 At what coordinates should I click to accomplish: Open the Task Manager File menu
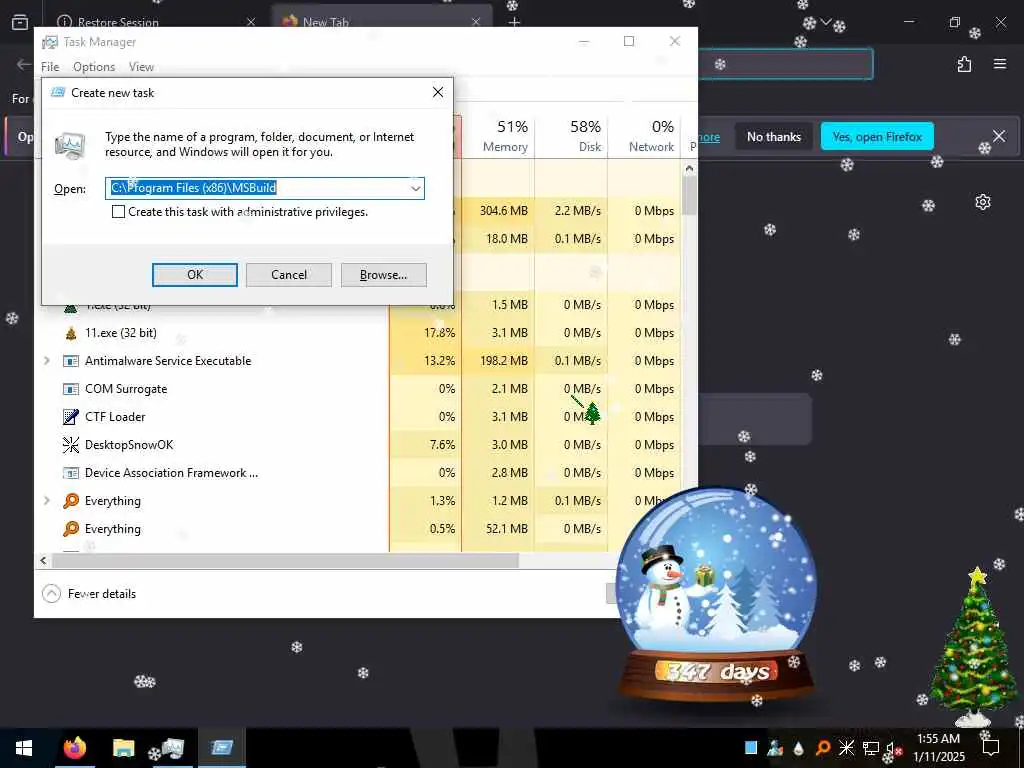50,67
